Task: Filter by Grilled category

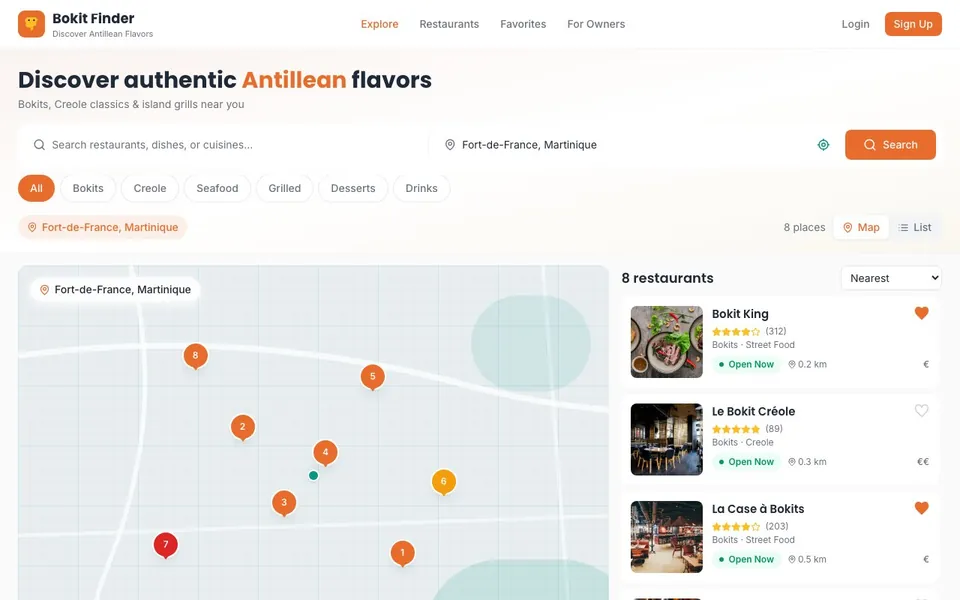Action: pos(285,188)
